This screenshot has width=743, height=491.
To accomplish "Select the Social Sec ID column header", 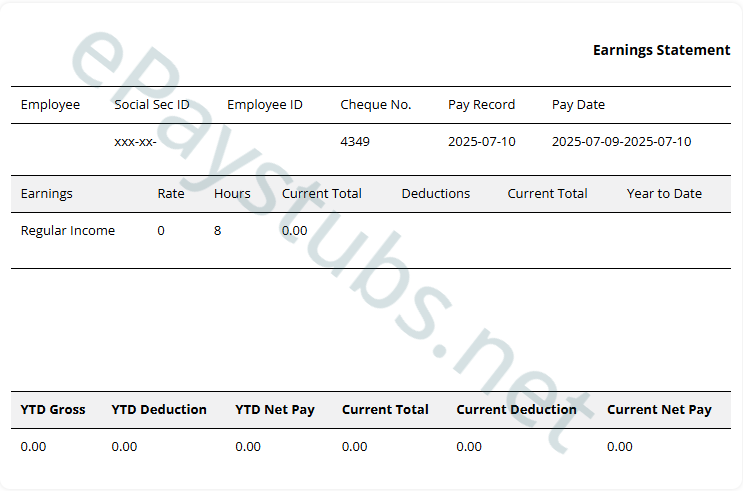I will tap(151, 105).
